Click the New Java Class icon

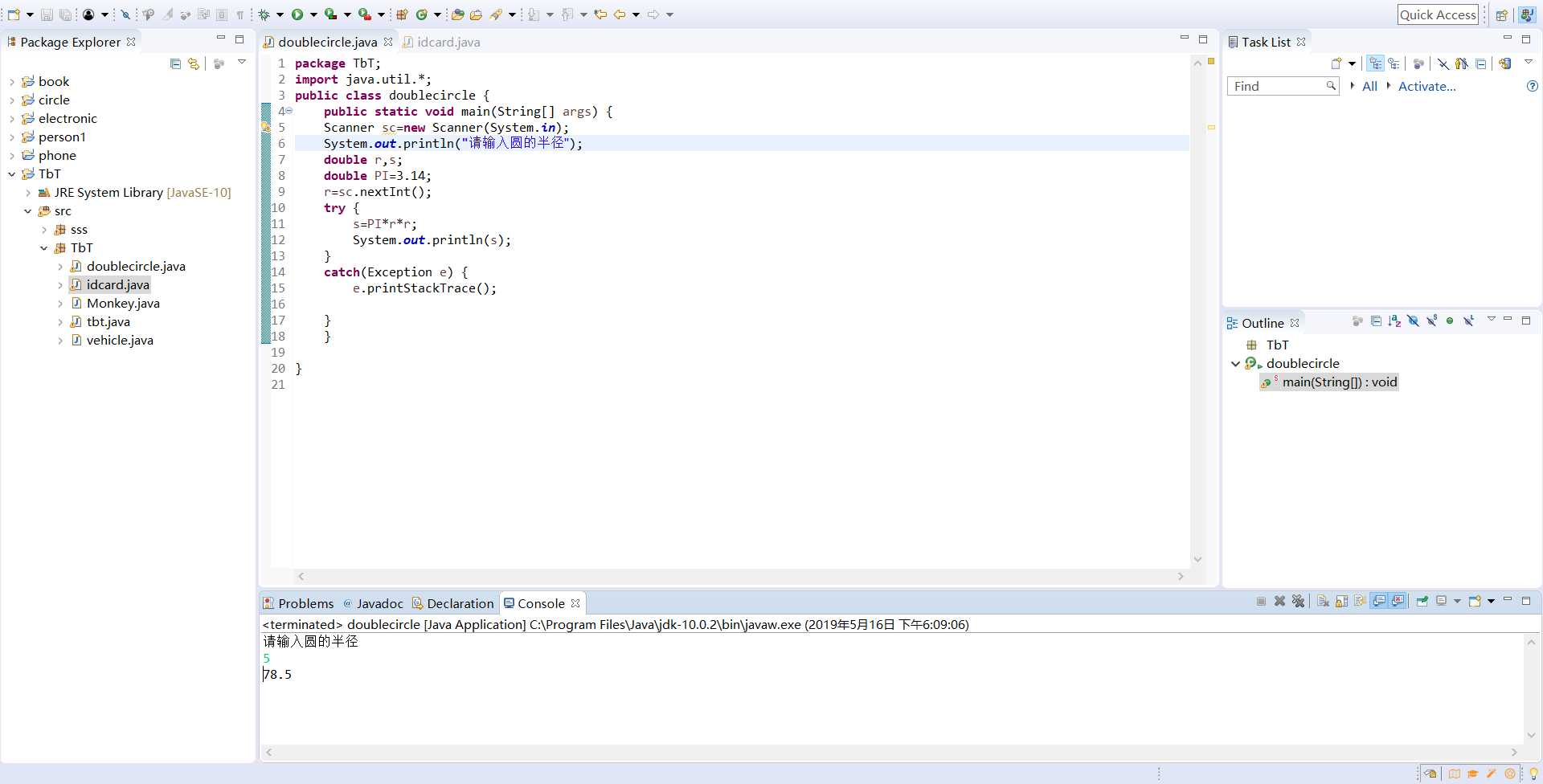click(x=421, y=14)
